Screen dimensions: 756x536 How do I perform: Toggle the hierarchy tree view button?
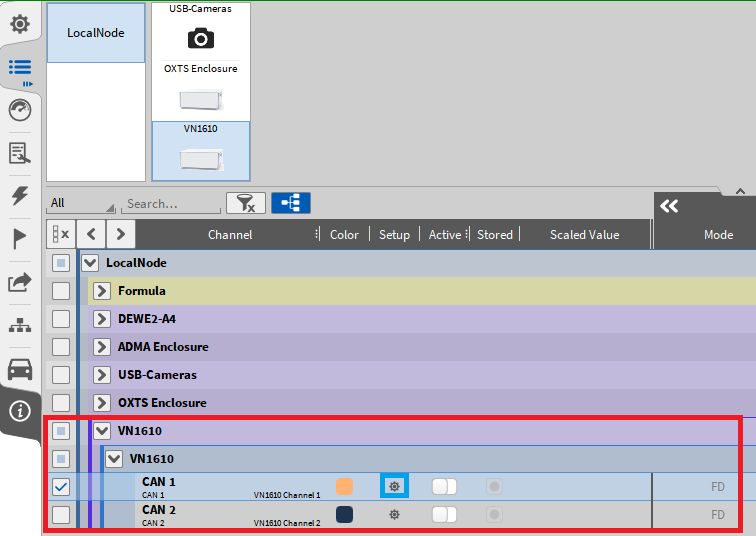[x=290, y=203]
